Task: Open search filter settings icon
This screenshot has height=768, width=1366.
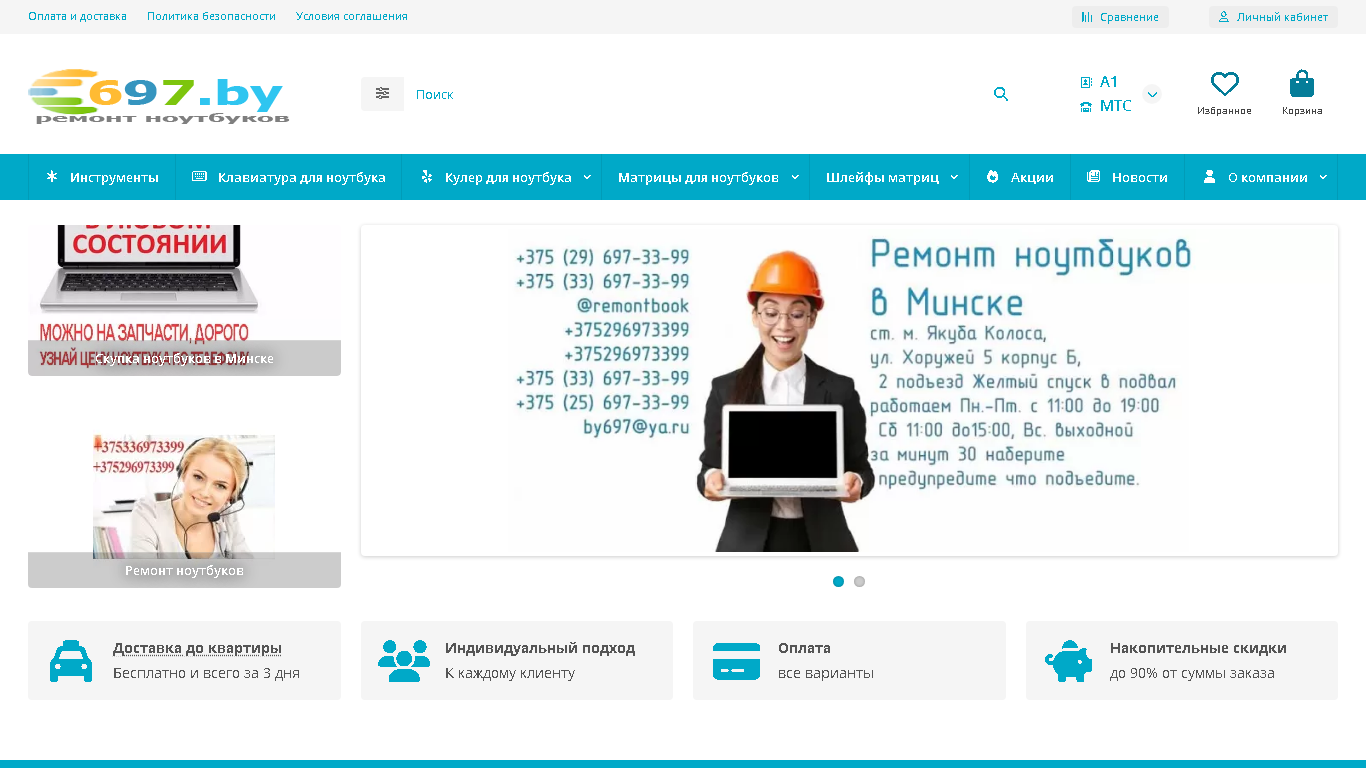Action: (x=382, y=94)
